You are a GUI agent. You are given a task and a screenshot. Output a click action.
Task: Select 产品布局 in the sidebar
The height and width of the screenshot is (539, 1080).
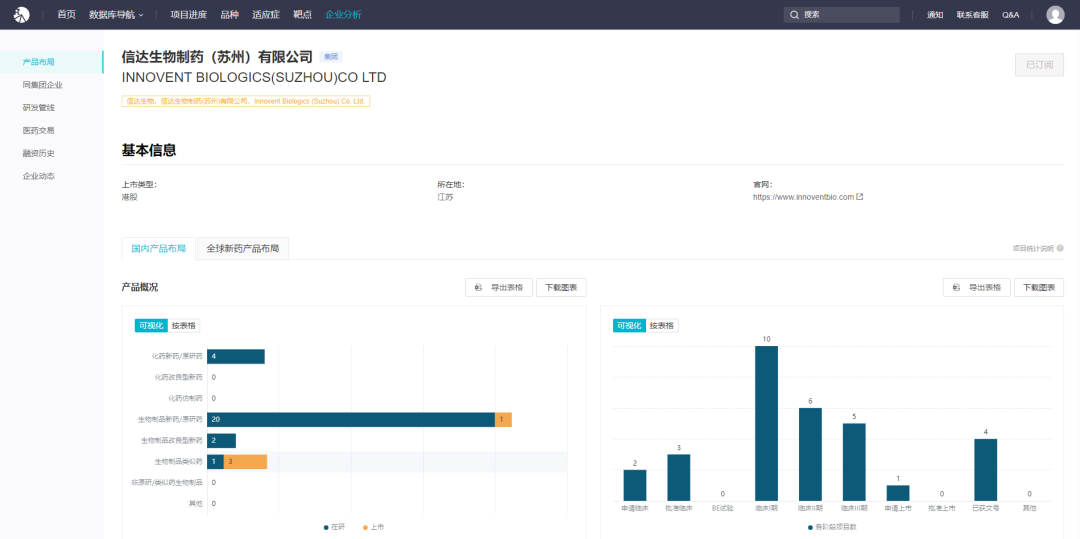point(52,62)
